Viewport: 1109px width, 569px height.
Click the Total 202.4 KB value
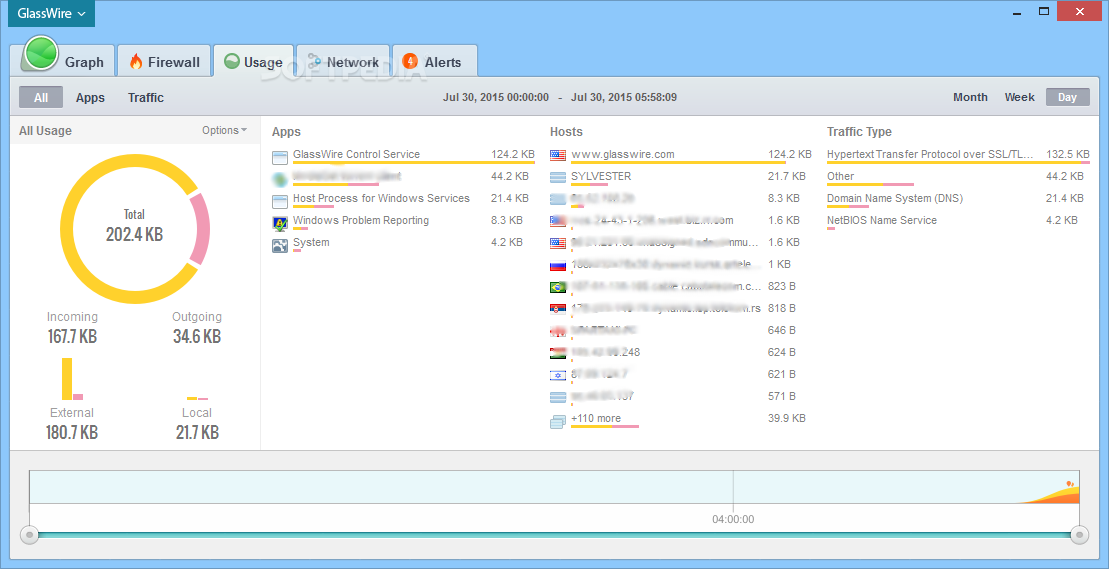coord(134,234)
